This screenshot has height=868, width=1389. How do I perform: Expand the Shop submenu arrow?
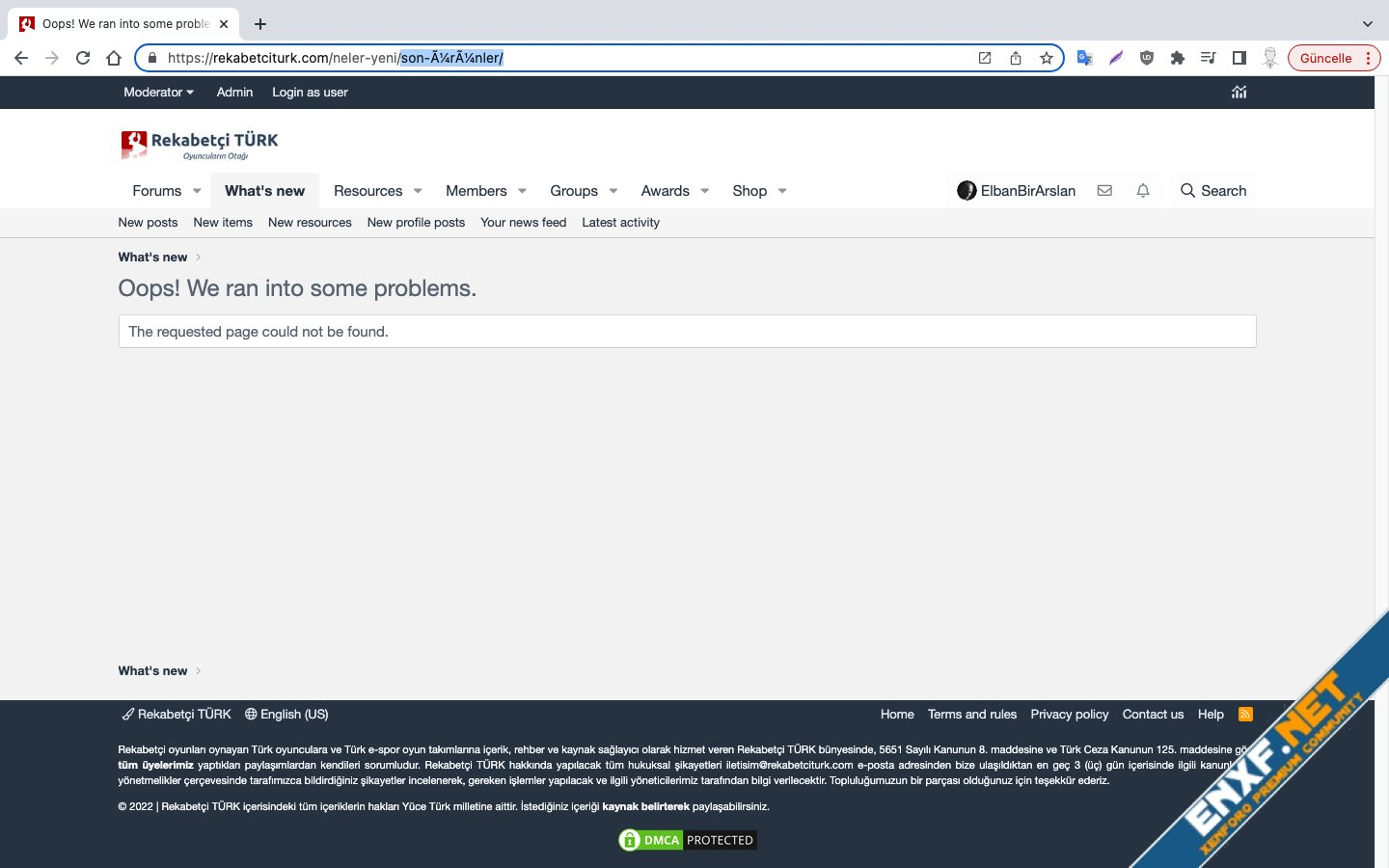[x=782, y=191]
